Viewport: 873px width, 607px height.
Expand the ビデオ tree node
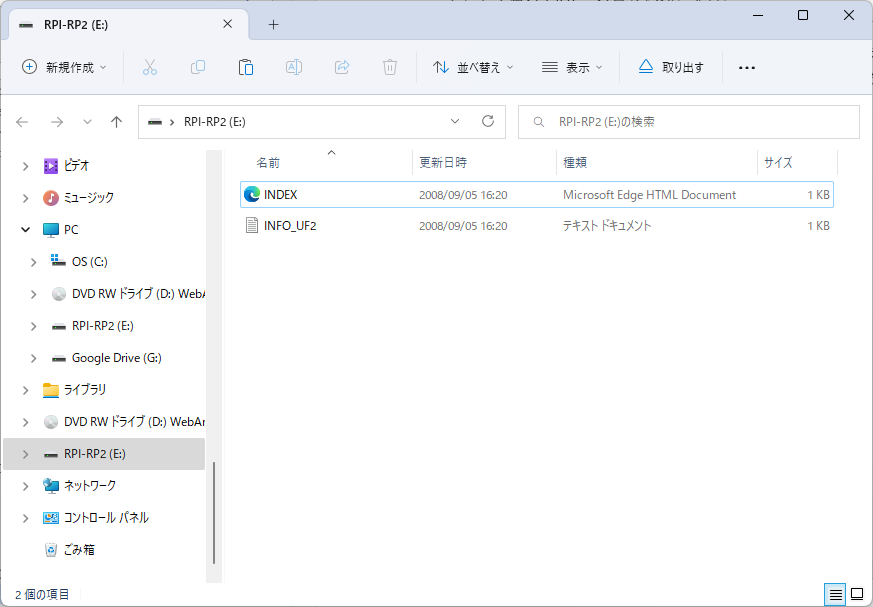point(25,166)
